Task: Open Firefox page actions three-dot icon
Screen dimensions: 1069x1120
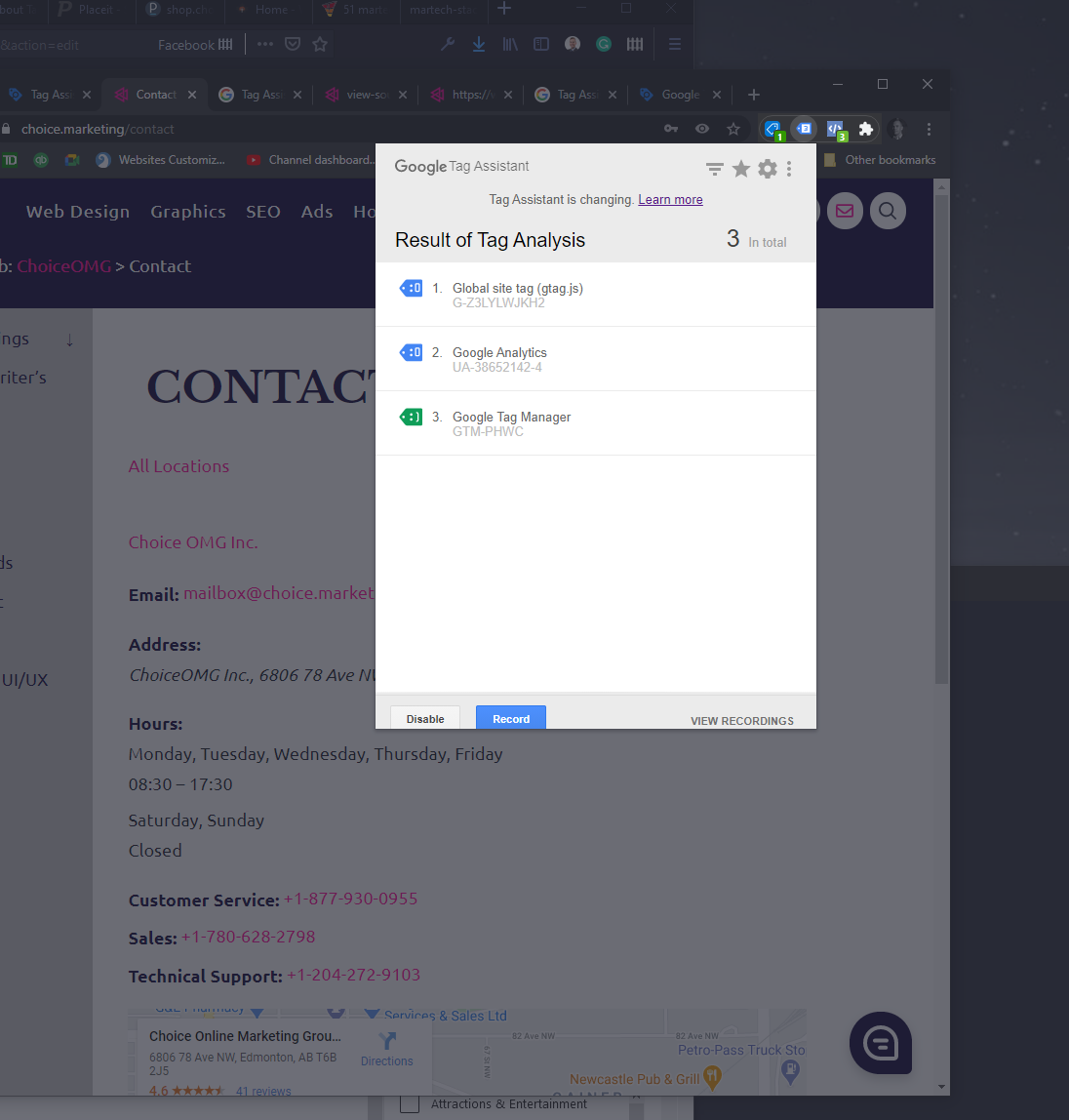Action: (x=265, y=44)
